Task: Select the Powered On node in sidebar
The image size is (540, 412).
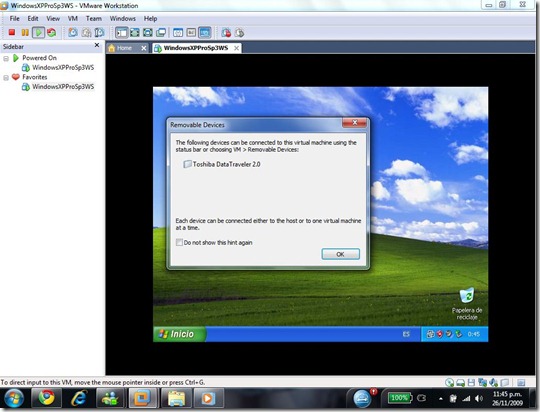Action: 39,58
